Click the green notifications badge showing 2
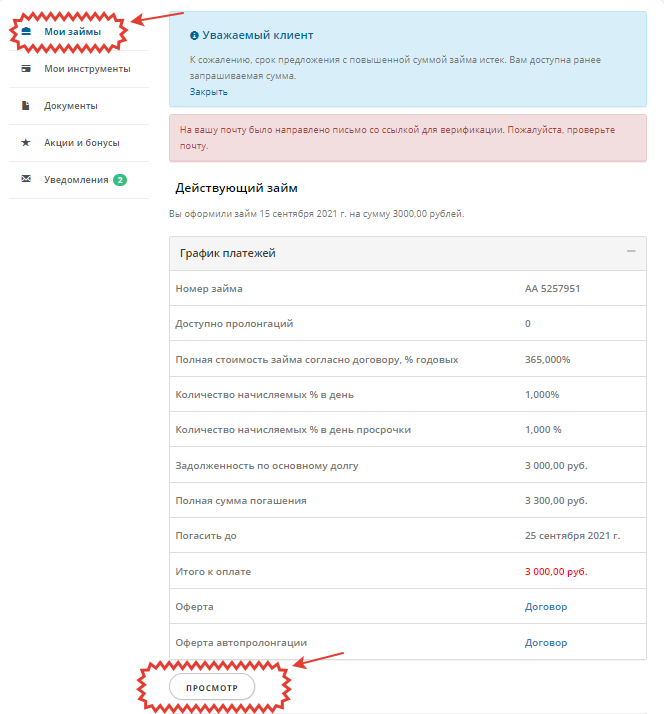Screen dimensions: 664x714 120,180
